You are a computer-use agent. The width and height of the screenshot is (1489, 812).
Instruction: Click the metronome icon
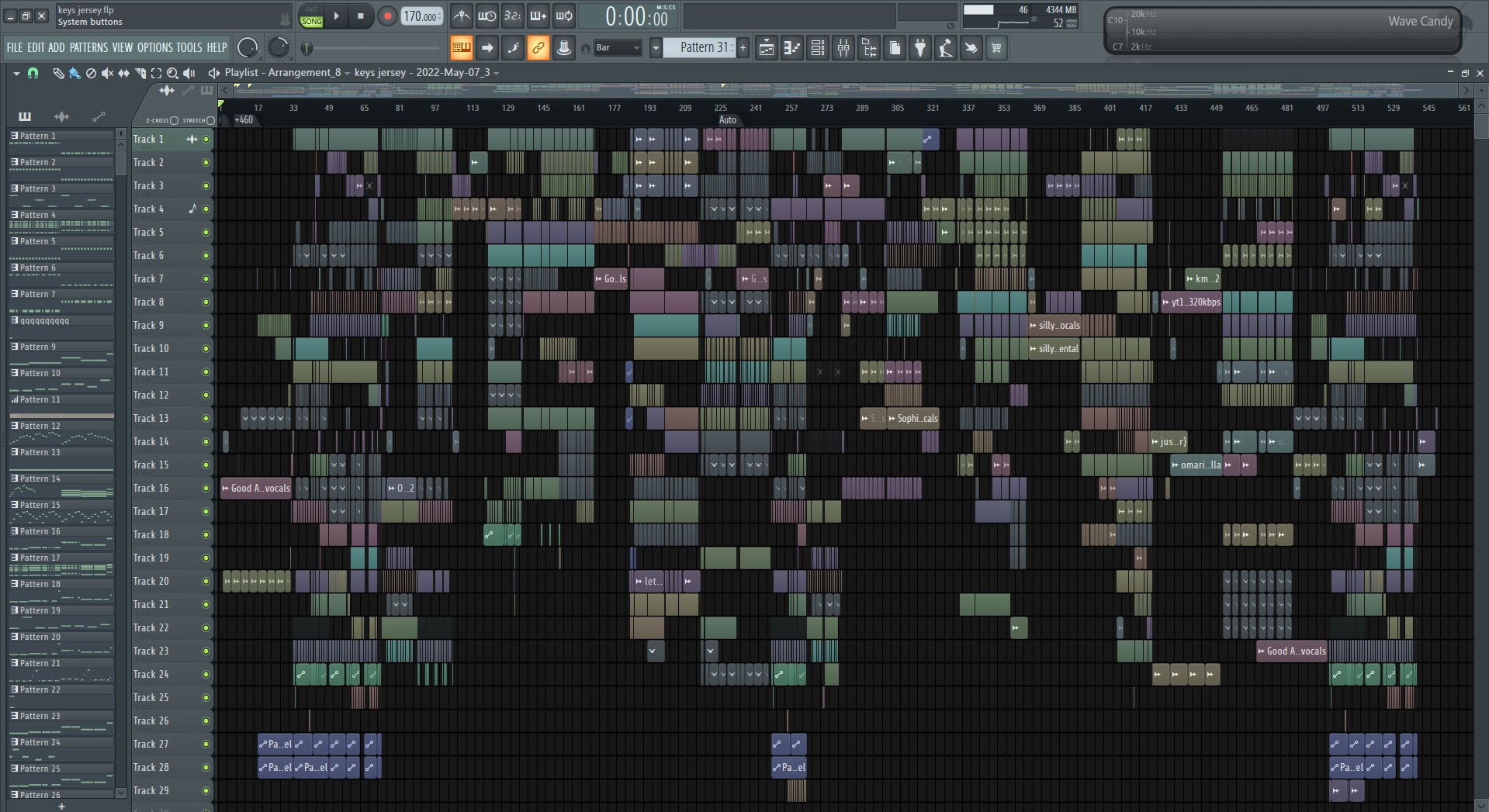coord(461,16)
